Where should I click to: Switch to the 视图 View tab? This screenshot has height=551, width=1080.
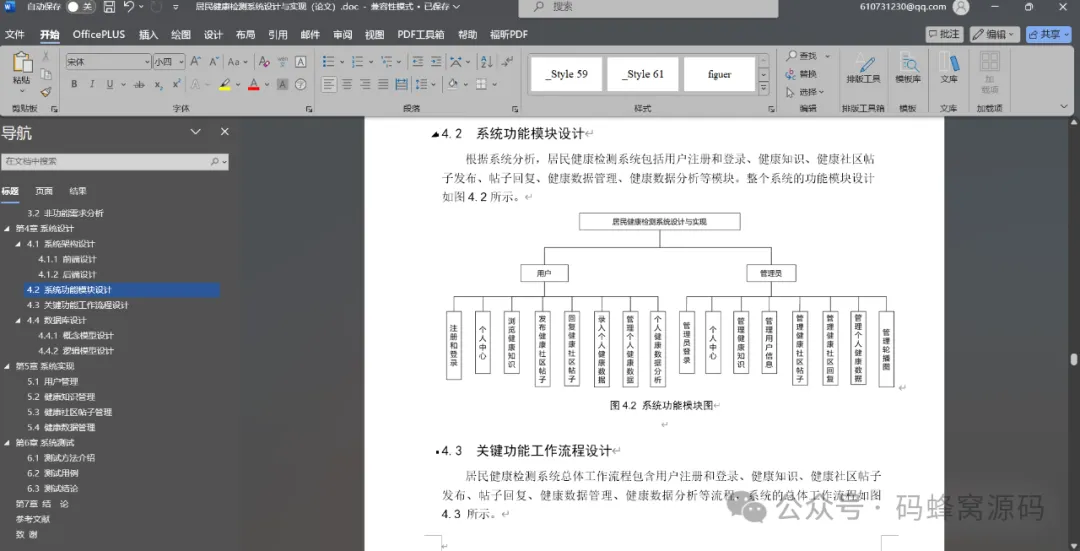click(374, 34)
